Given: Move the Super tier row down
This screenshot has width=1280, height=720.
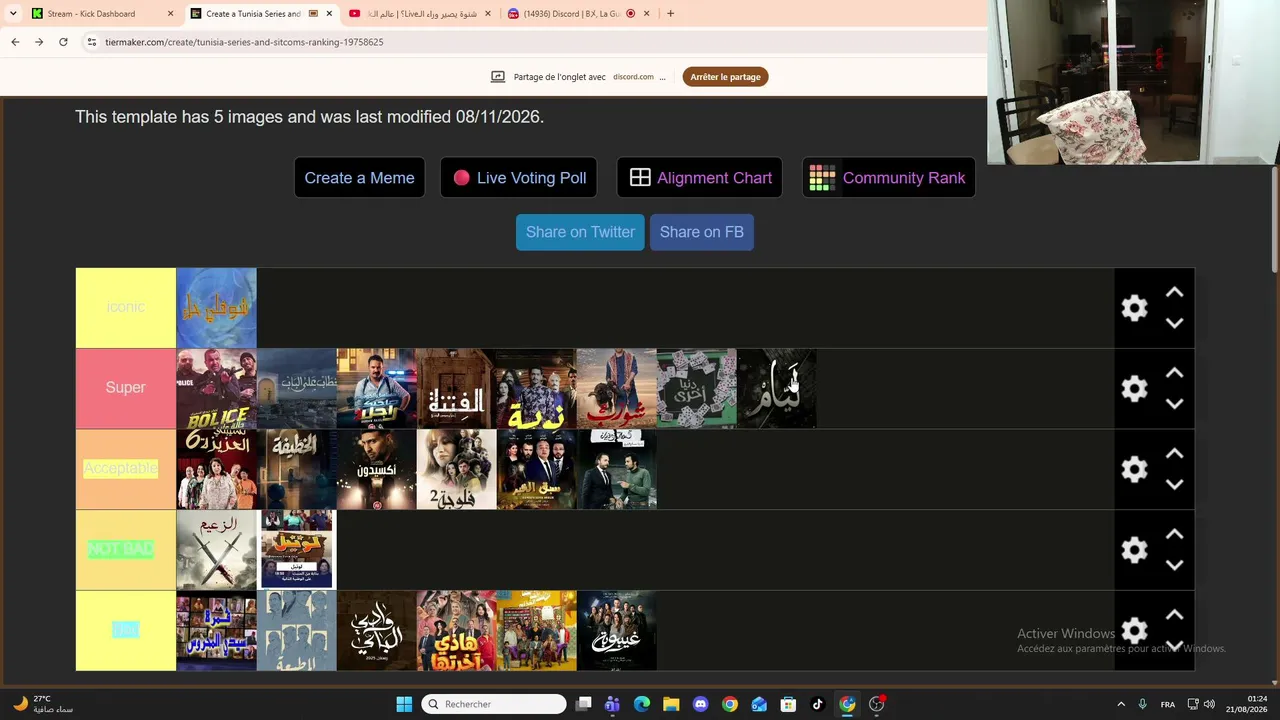Looking at the screenshot, I should [1175, 404].
